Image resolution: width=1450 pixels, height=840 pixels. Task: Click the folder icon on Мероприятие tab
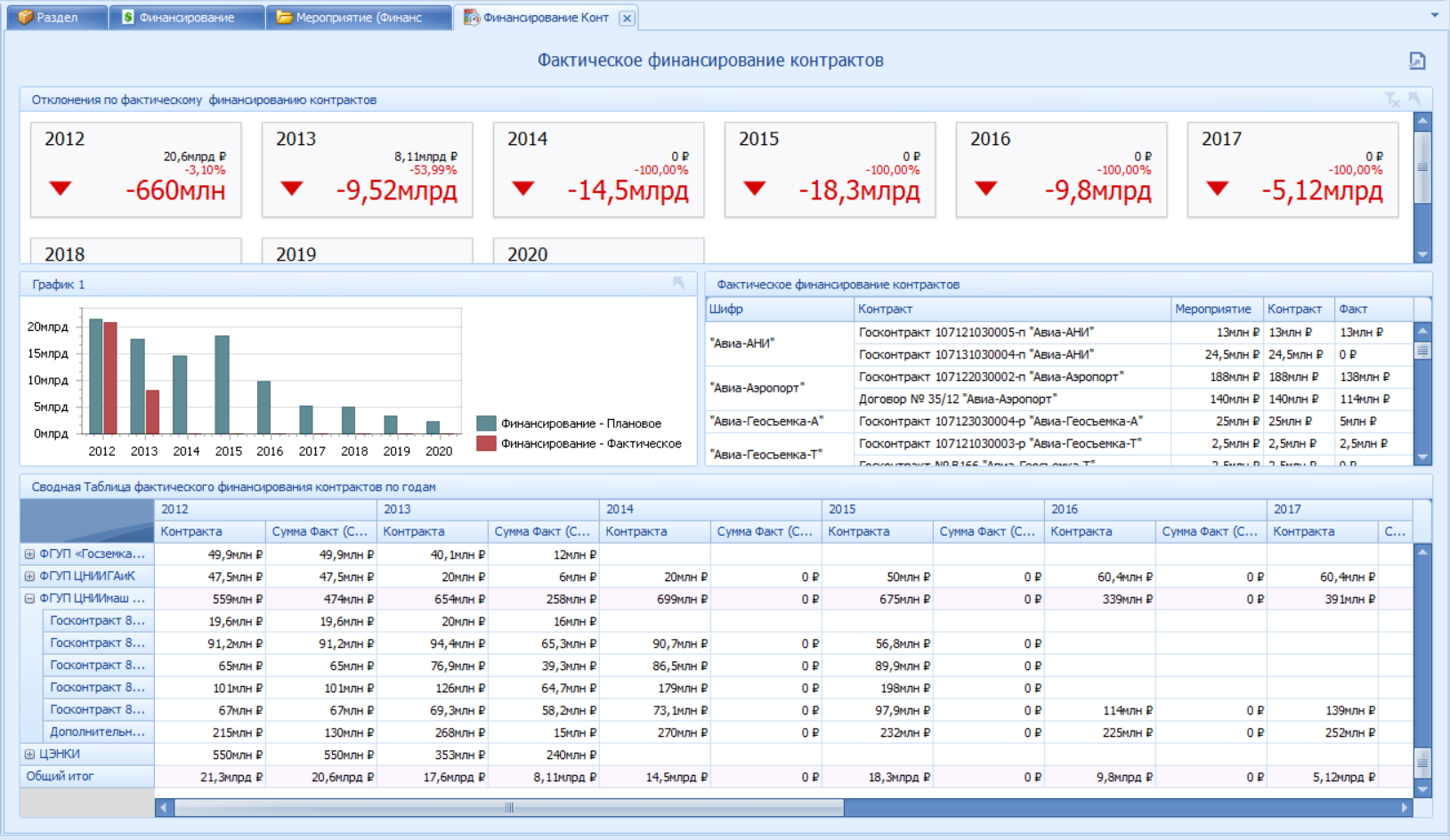click(284, 17)
